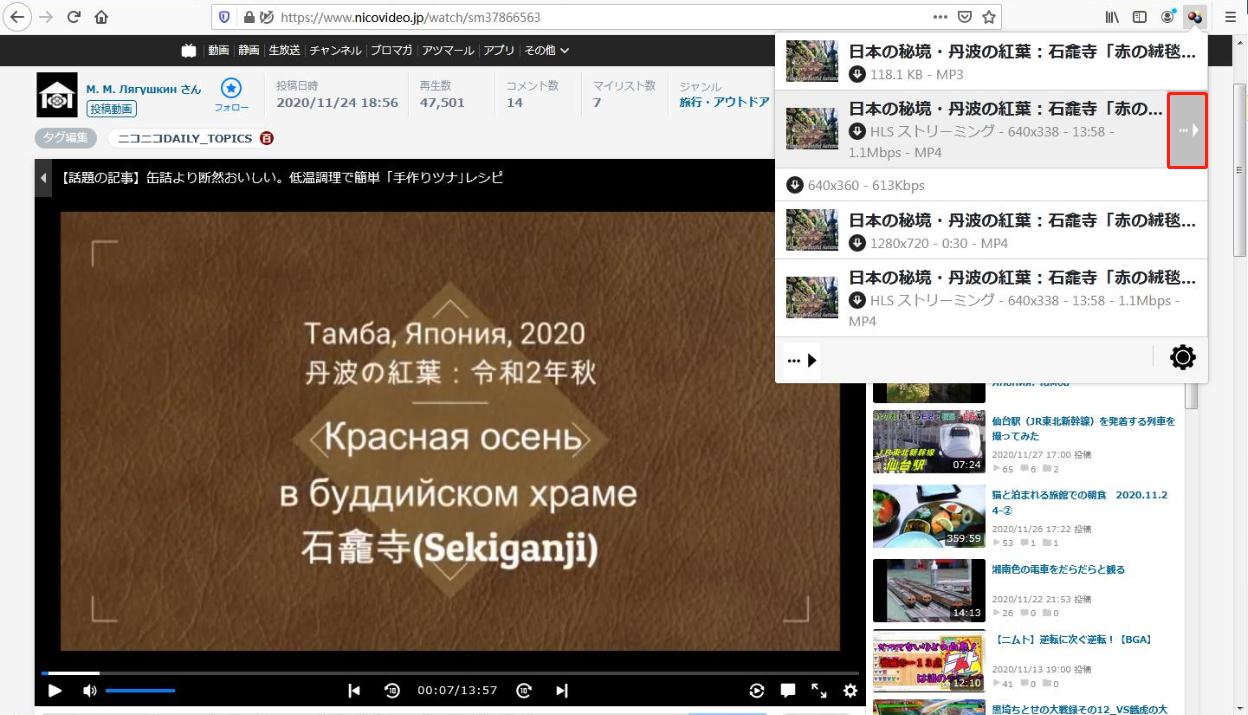Click the star Follow icon for uploader
This screenshot has width=1248, height=715.
[x=231, y=89]
